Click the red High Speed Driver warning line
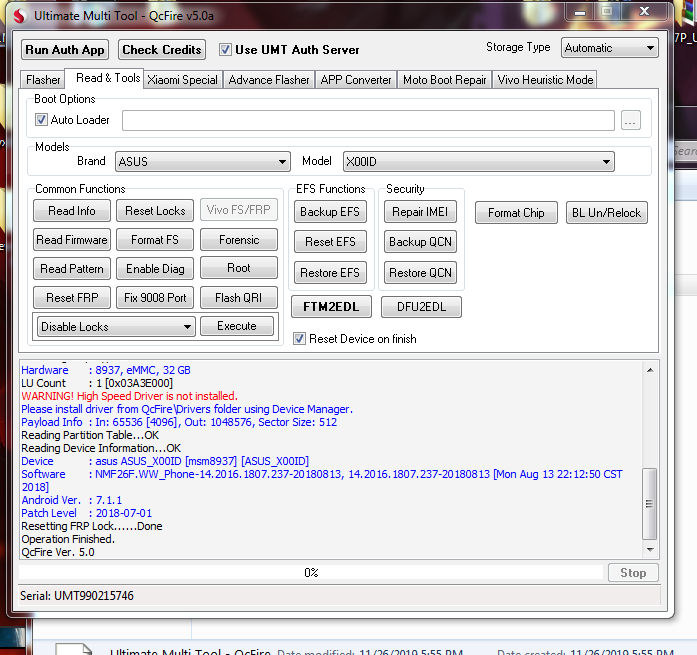This screenshot has height=655, width=697. point(129,396)
